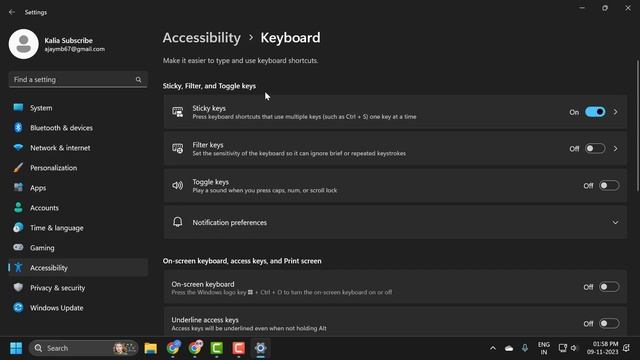
Task: Enable the Underline access keys toggle
Action: [x=609, y=324]
